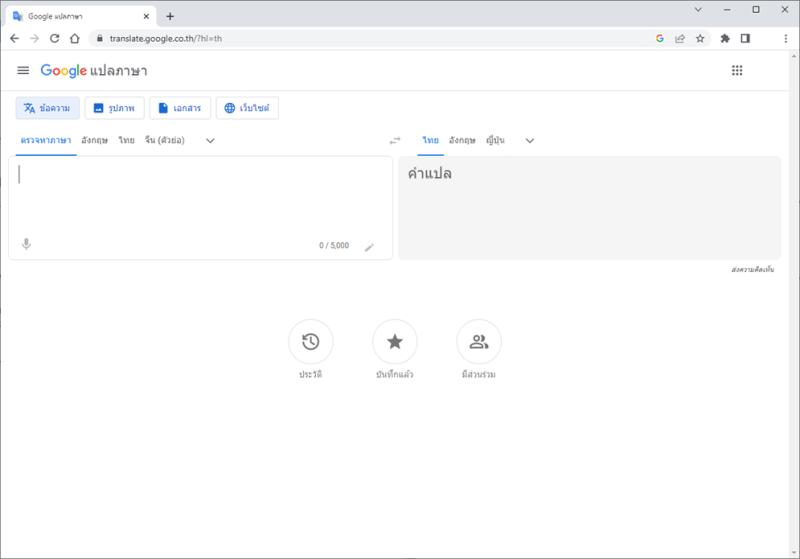The height and width of the screenshot is (559, 800).
Task: Select ญี่ปุ่น as target language
Action: 495,141
